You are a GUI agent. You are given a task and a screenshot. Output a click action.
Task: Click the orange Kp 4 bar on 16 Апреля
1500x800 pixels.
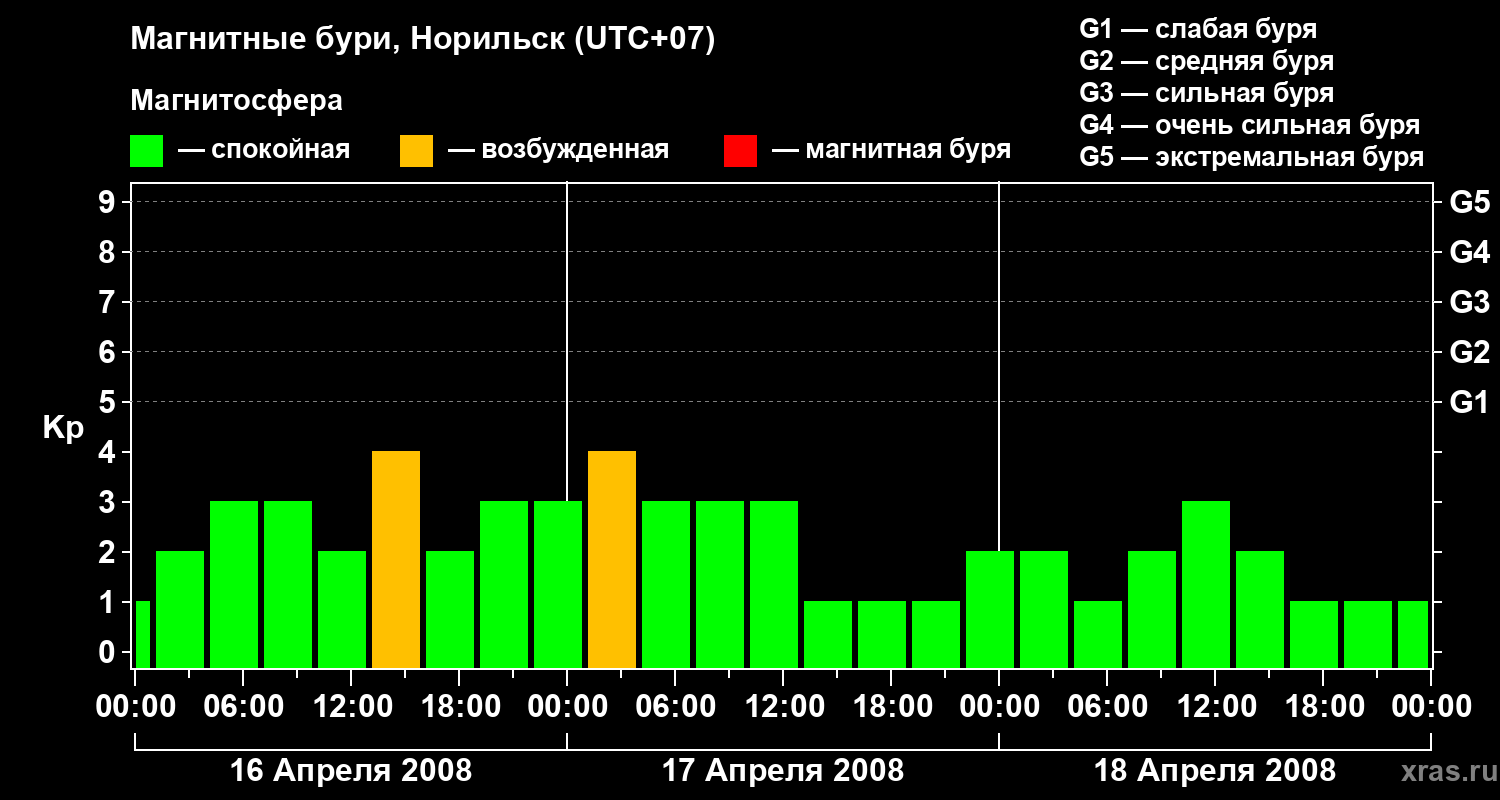[396, 560]
